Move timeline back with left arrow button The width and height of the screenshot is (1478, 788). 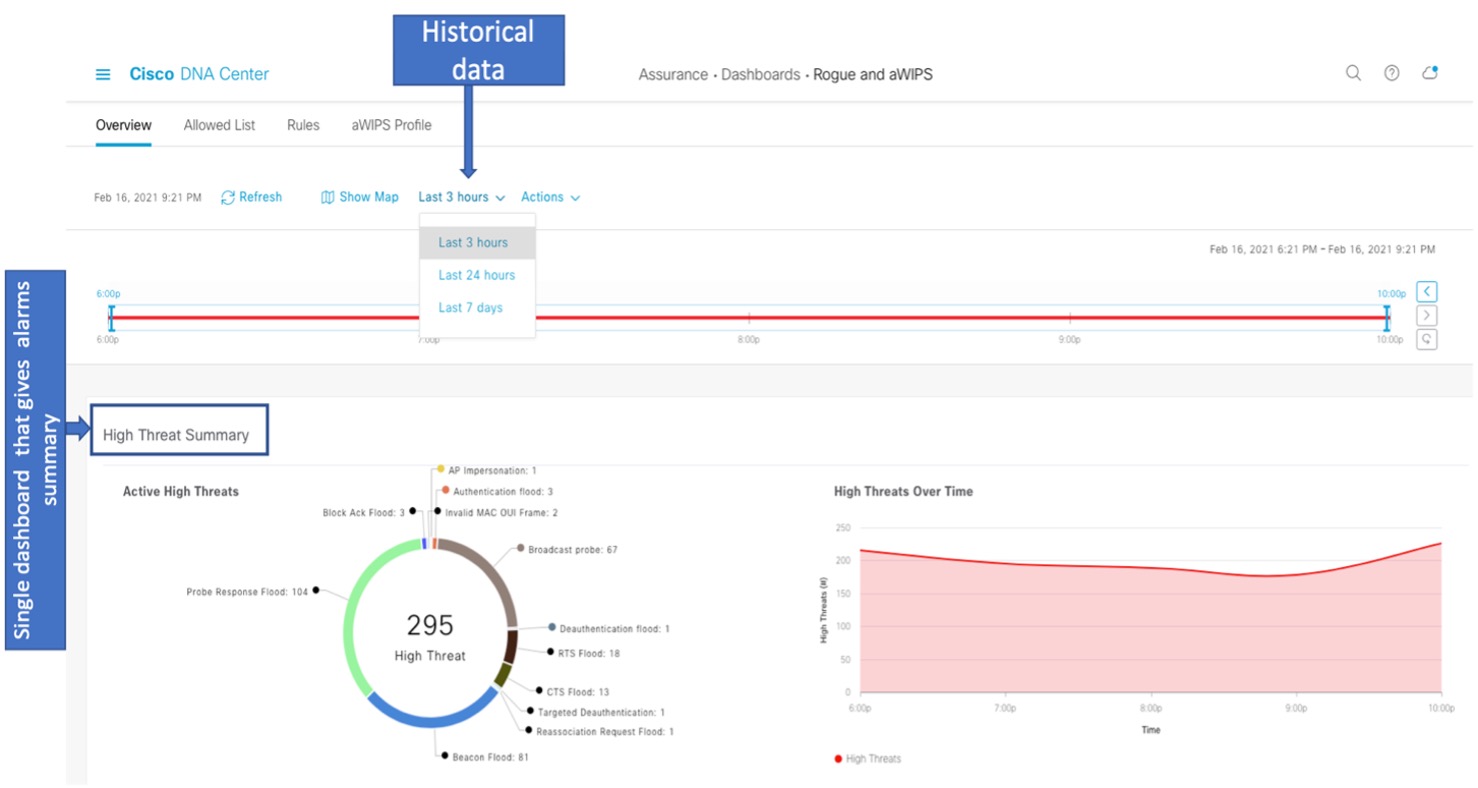[1427, 292]
